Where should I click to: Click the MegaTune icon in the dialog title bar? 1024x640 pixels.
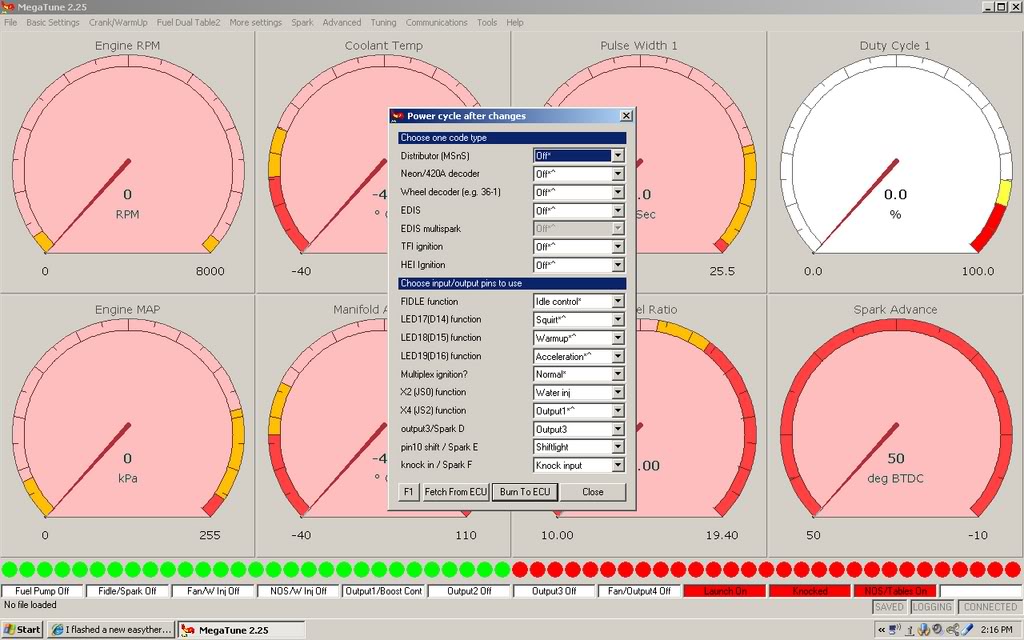click(397, 116)
